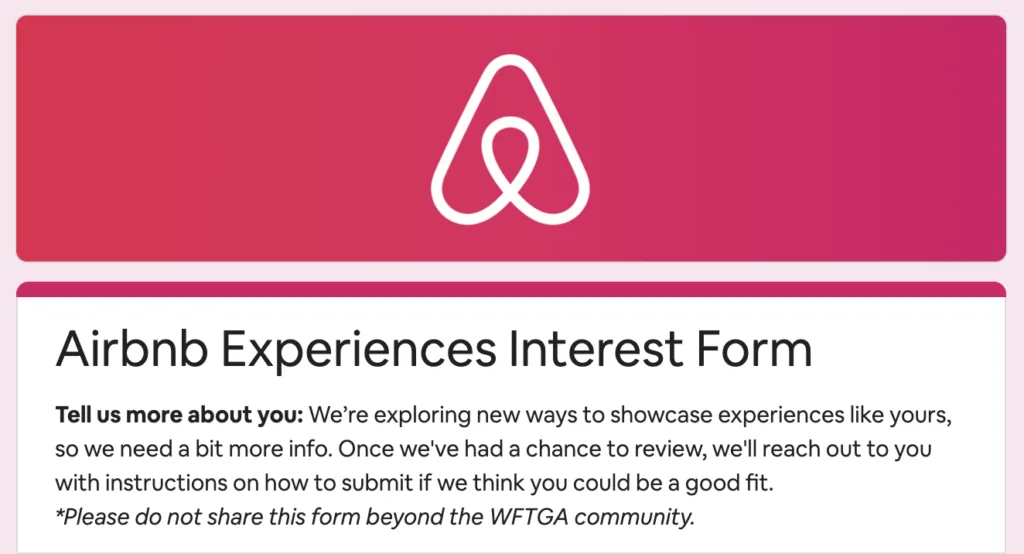Select the red gradient header banner image

(511, 138)
